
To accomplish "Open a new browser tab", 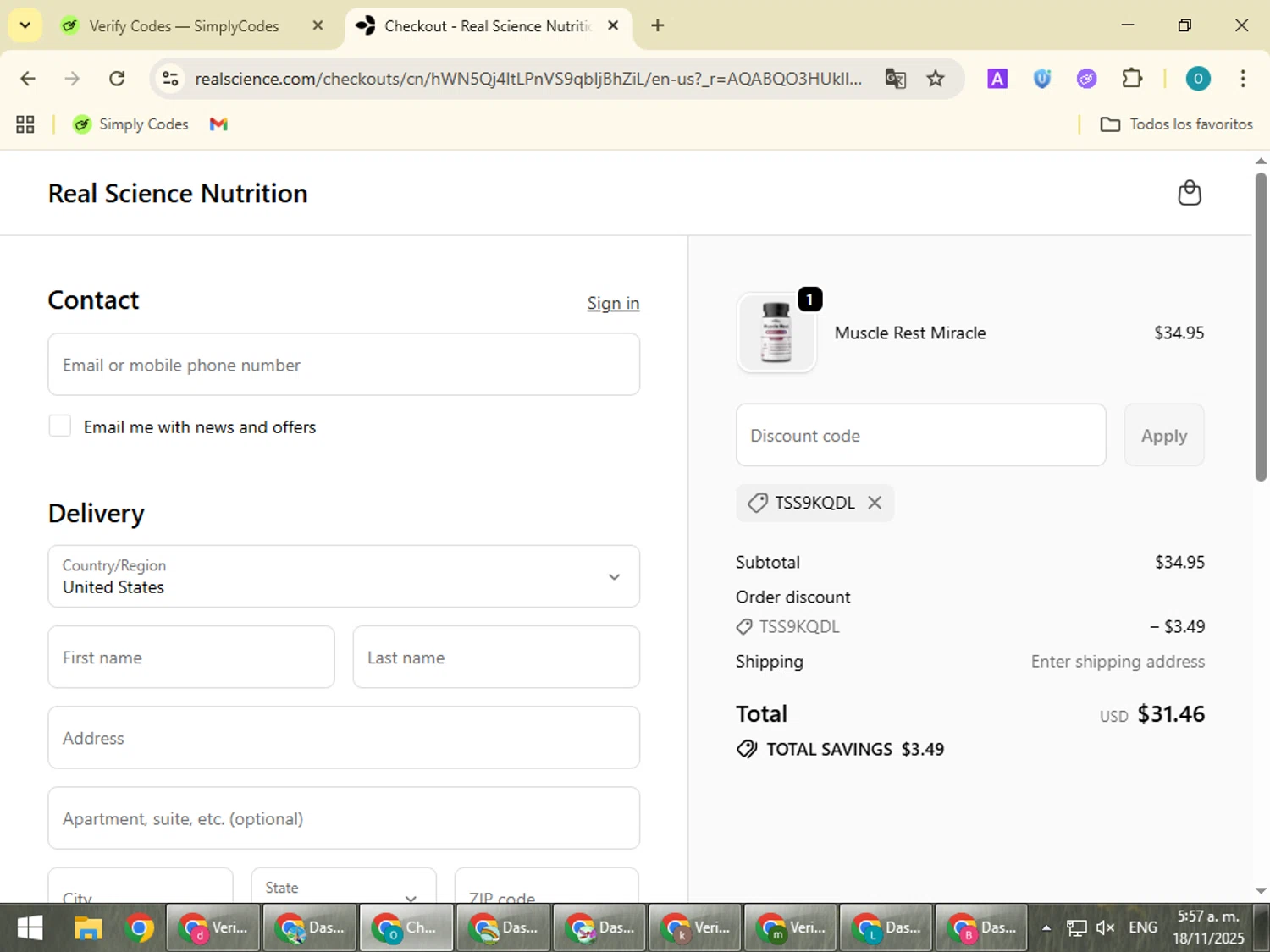I will 658,26.
